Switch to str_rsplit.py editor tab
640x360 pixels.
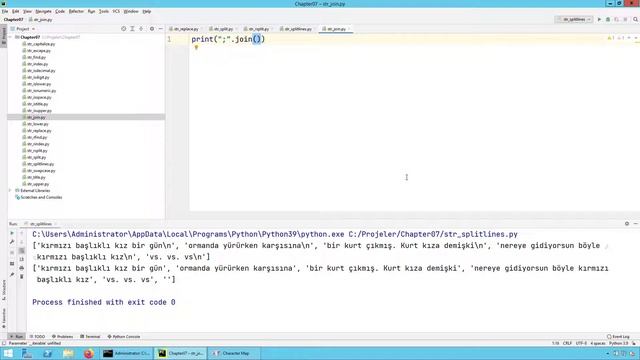pyautogui.click(x=259, y=29)
